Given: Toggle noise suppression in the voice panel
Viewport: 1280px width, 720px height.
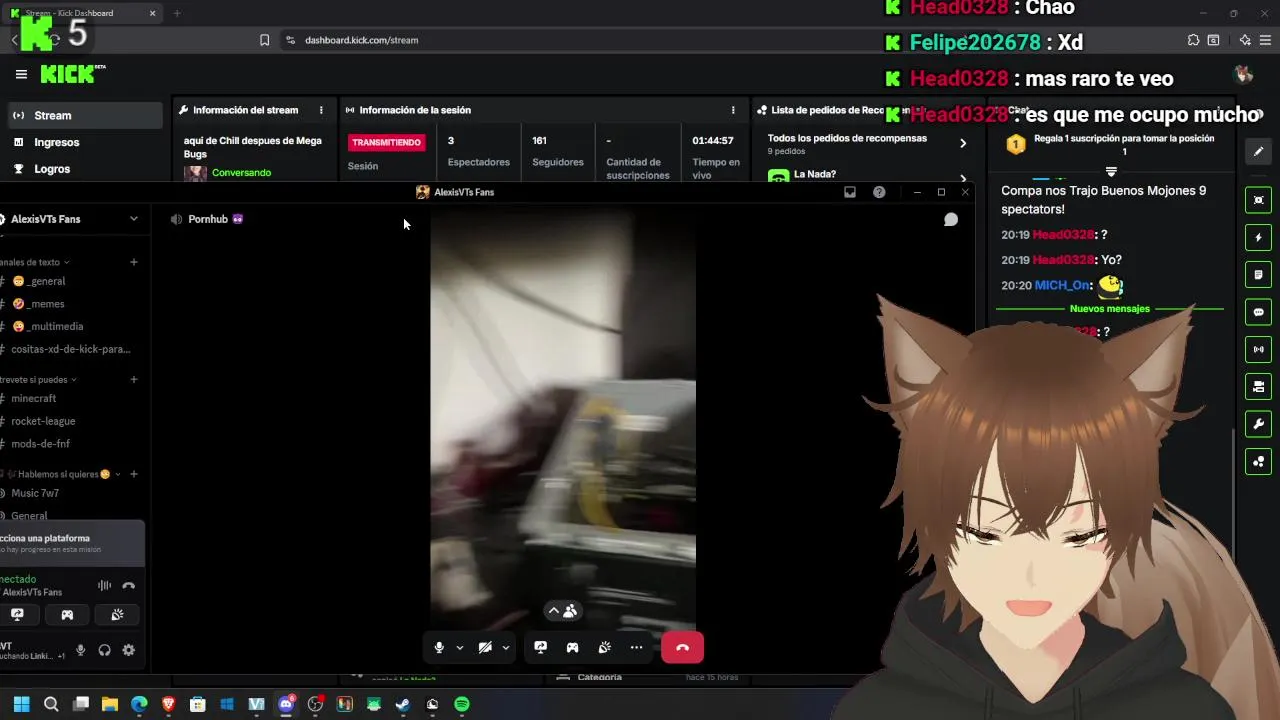Looking at the screenshot, I should click(104, 586).
